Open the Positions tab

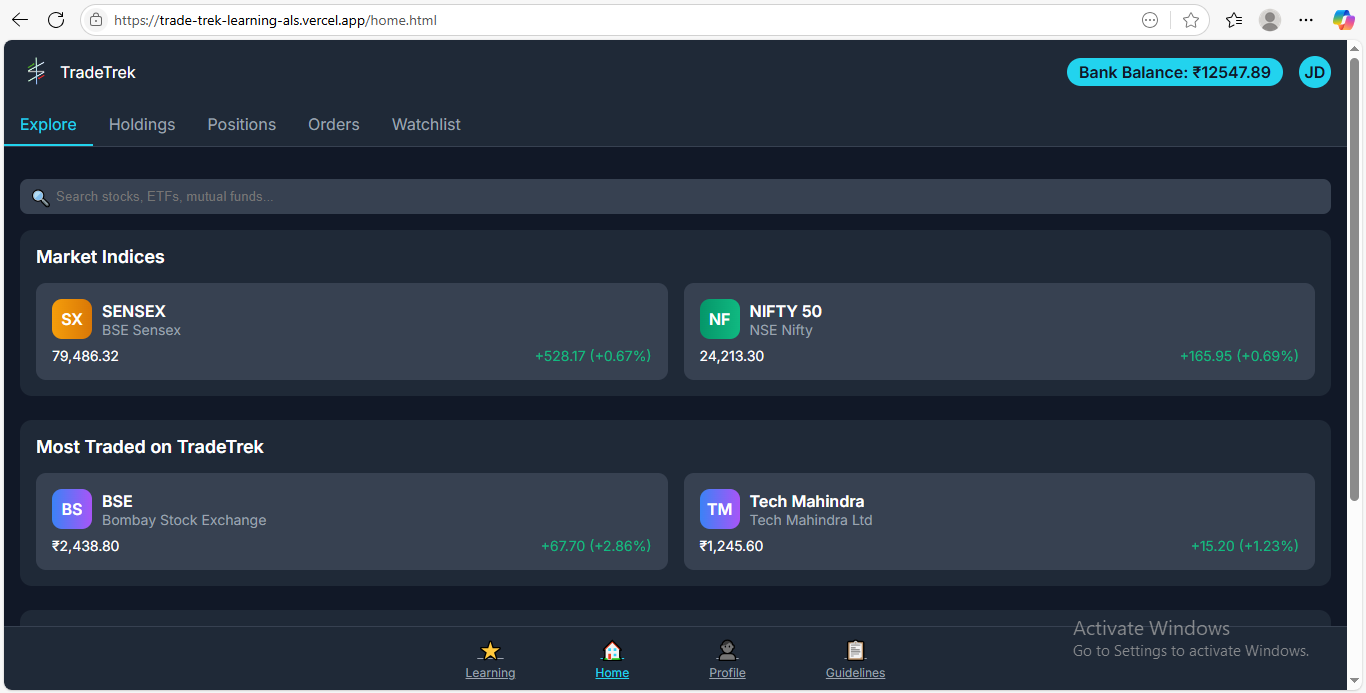pyautogui.click(x=242, y=124)
